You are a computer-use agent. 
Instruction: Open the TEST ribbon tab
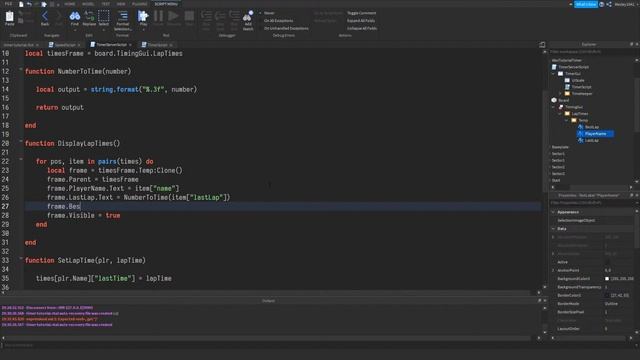coord(106,4)
